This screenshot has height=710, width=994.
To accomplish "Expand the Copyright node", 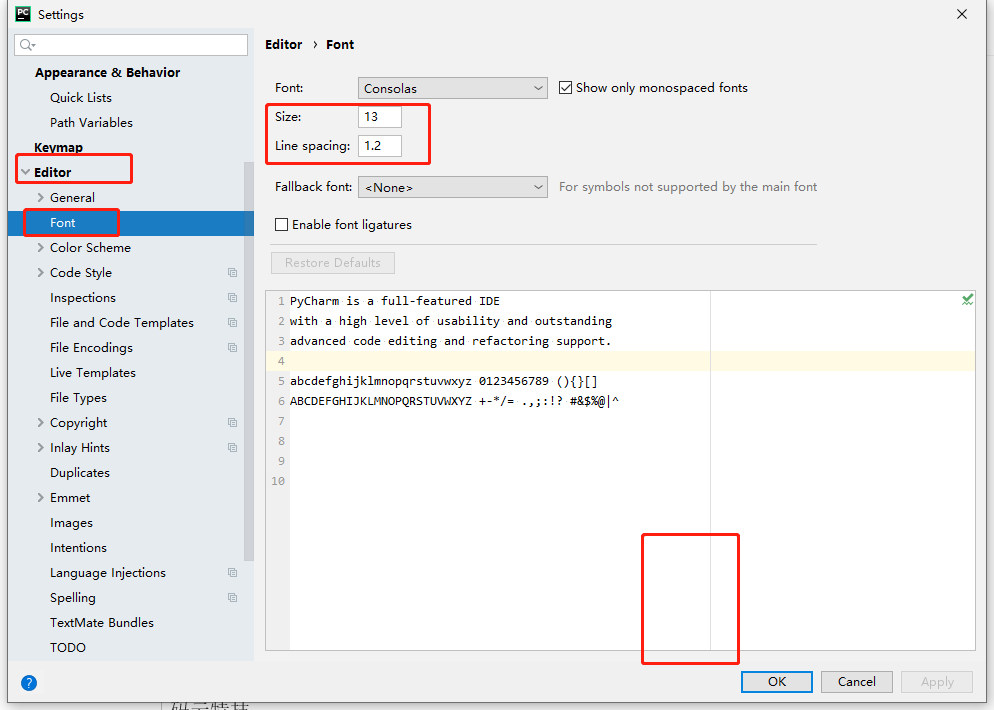I will pyautogui.click(x=41, y=422).
